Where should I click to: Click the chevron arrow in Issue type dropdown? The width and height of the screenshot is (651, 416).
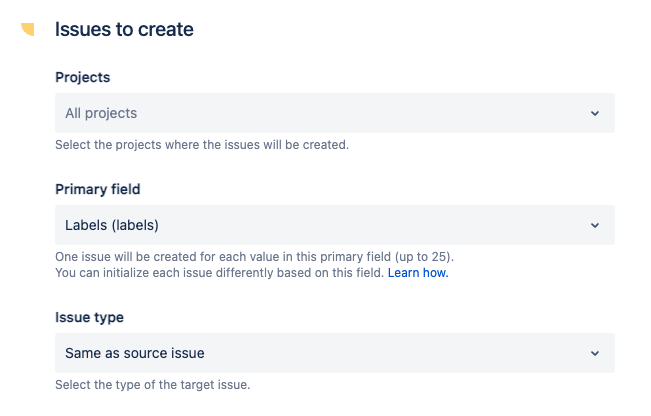(x=595, y=353)
